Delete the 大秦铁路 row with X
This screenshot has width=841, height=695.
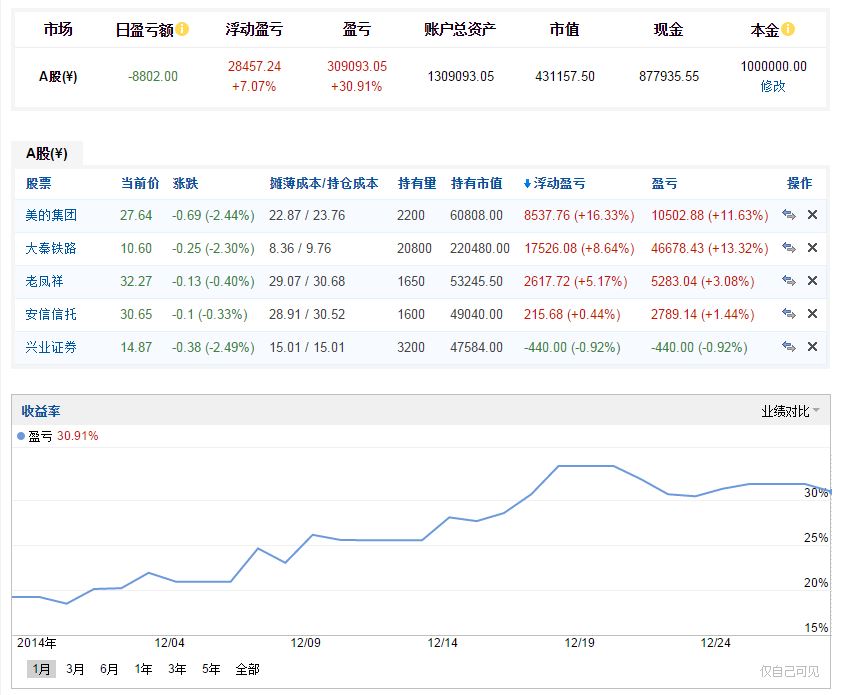click(x=813, y=248)
